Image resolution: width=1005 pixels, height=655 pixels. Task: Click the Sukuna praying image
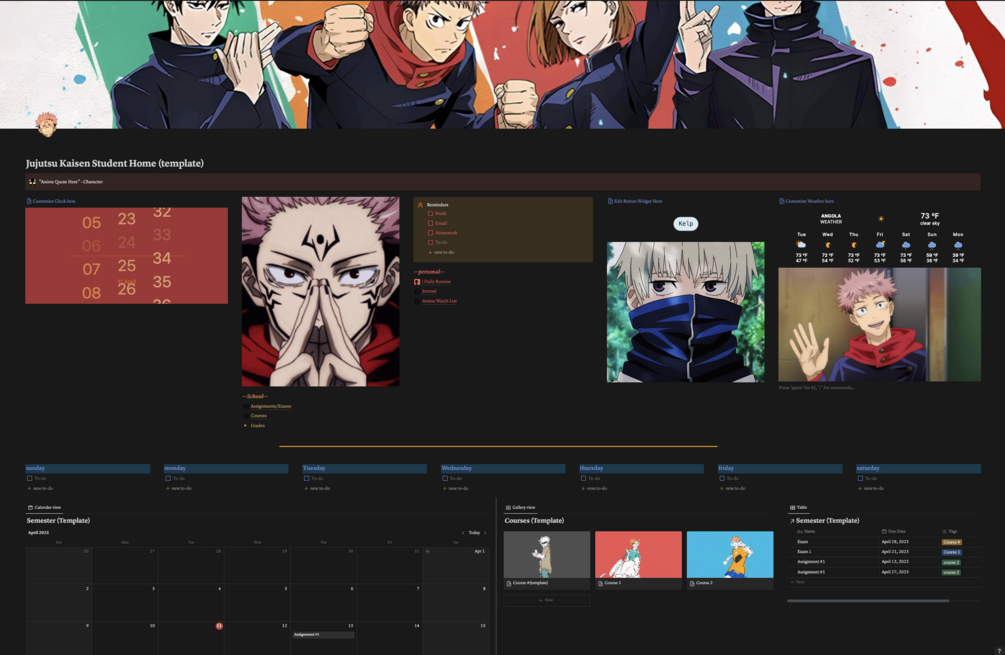(x=320, y=292)
